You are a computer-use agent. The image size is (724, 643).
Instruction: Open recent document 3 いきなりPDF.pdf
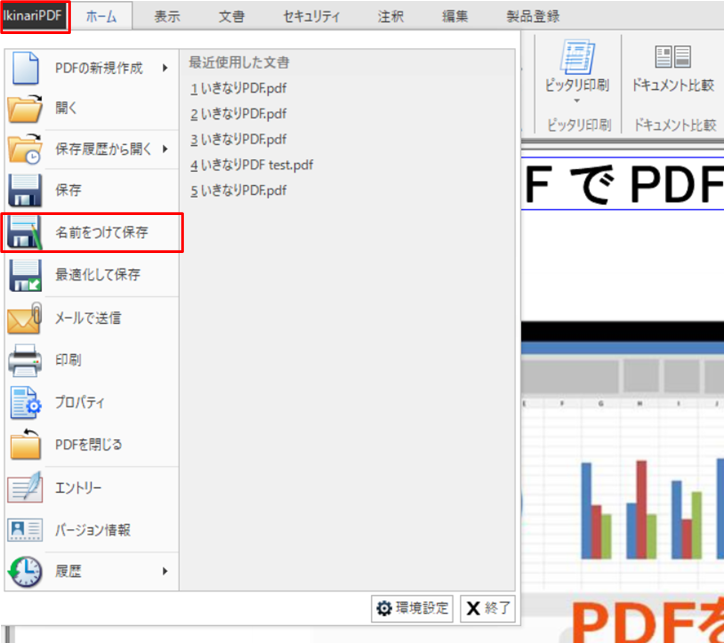pos(238,139)
